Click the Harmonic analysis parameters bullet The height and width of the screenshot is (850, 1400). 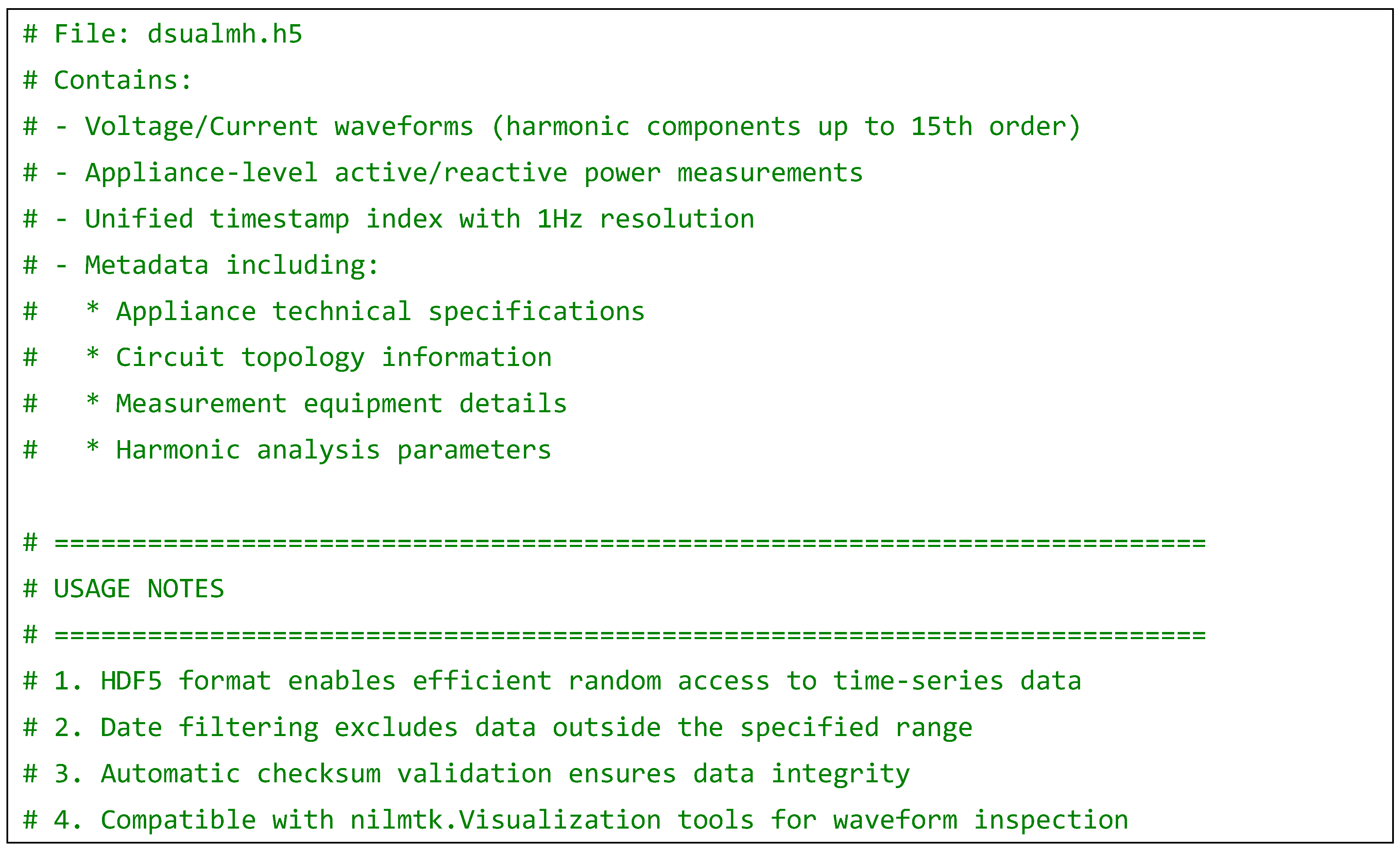334,450
